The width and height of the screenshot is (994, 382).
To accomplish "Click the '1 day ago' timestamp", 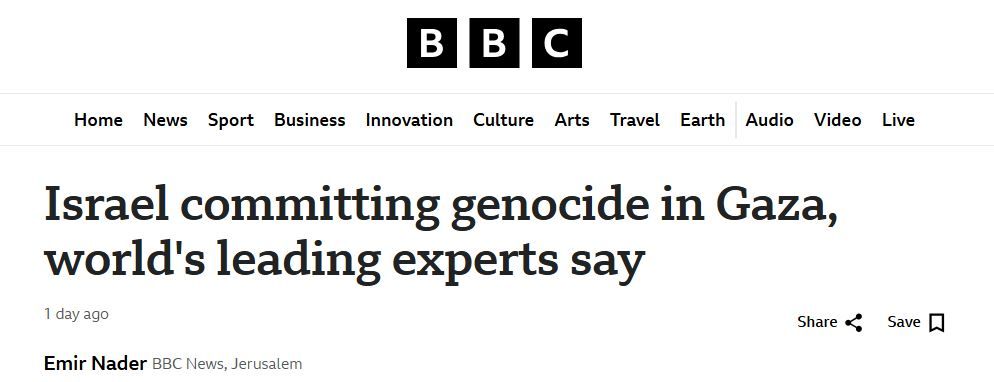I will point(76,314).
